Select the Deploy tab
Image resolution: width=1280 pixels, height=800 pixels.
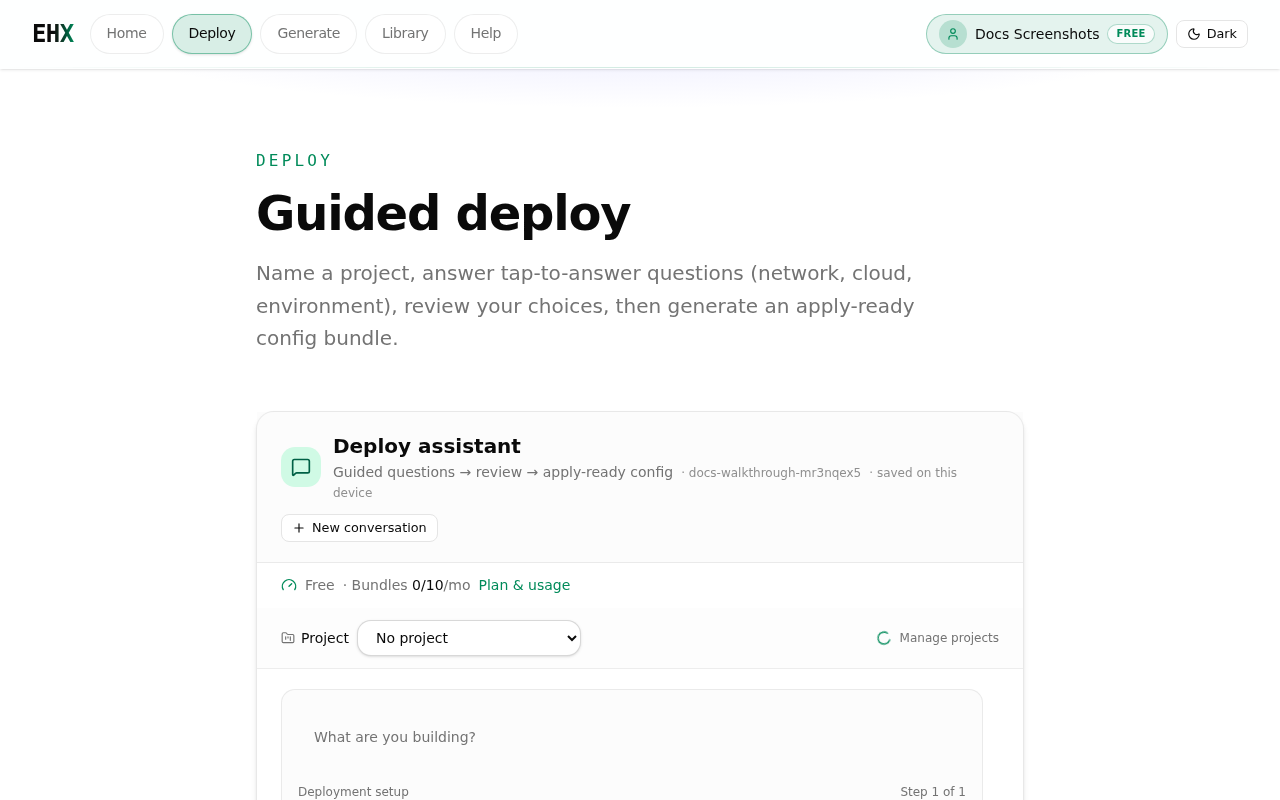[212, 34]
